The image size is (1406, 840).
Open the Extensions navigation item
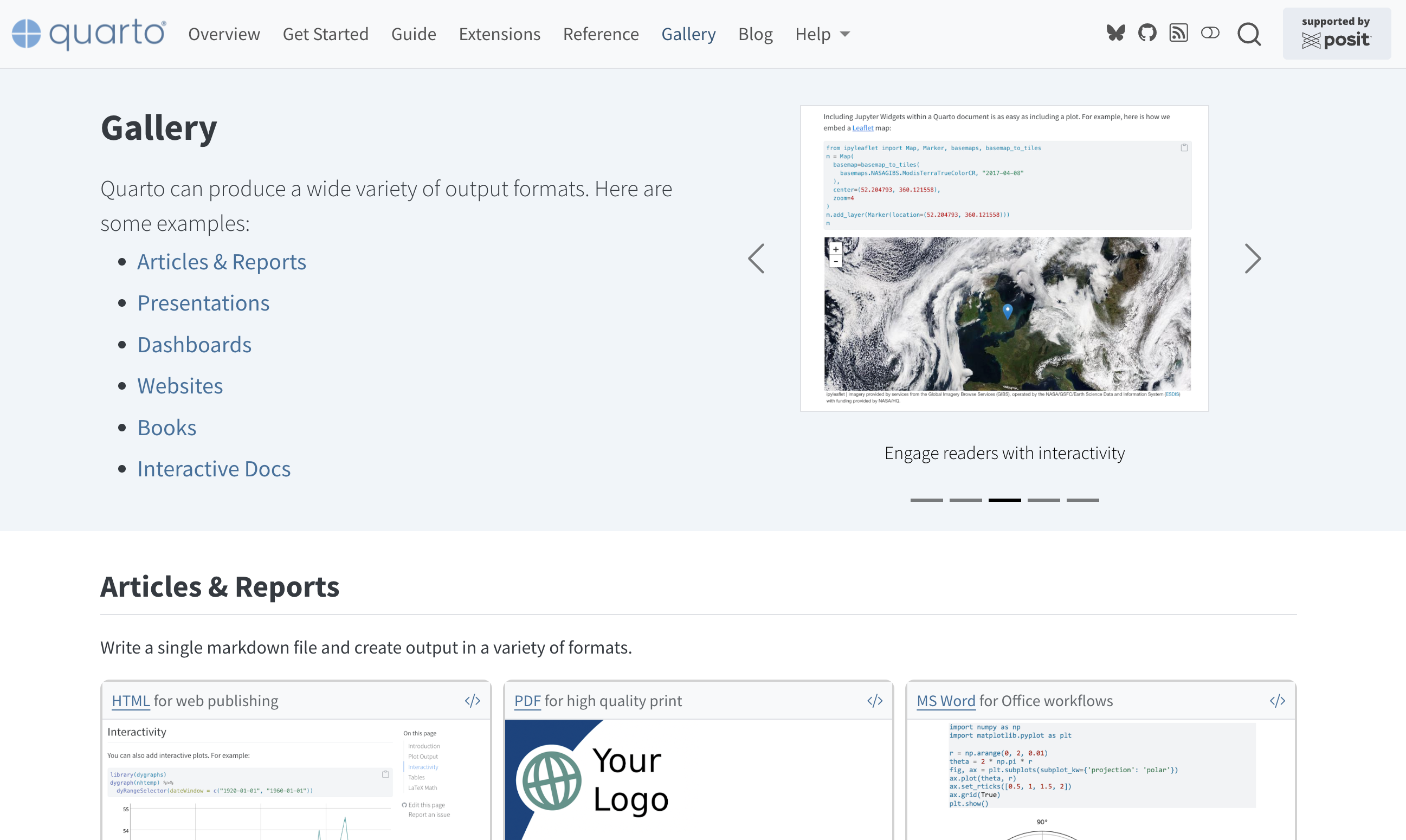[x=500, y=34]
